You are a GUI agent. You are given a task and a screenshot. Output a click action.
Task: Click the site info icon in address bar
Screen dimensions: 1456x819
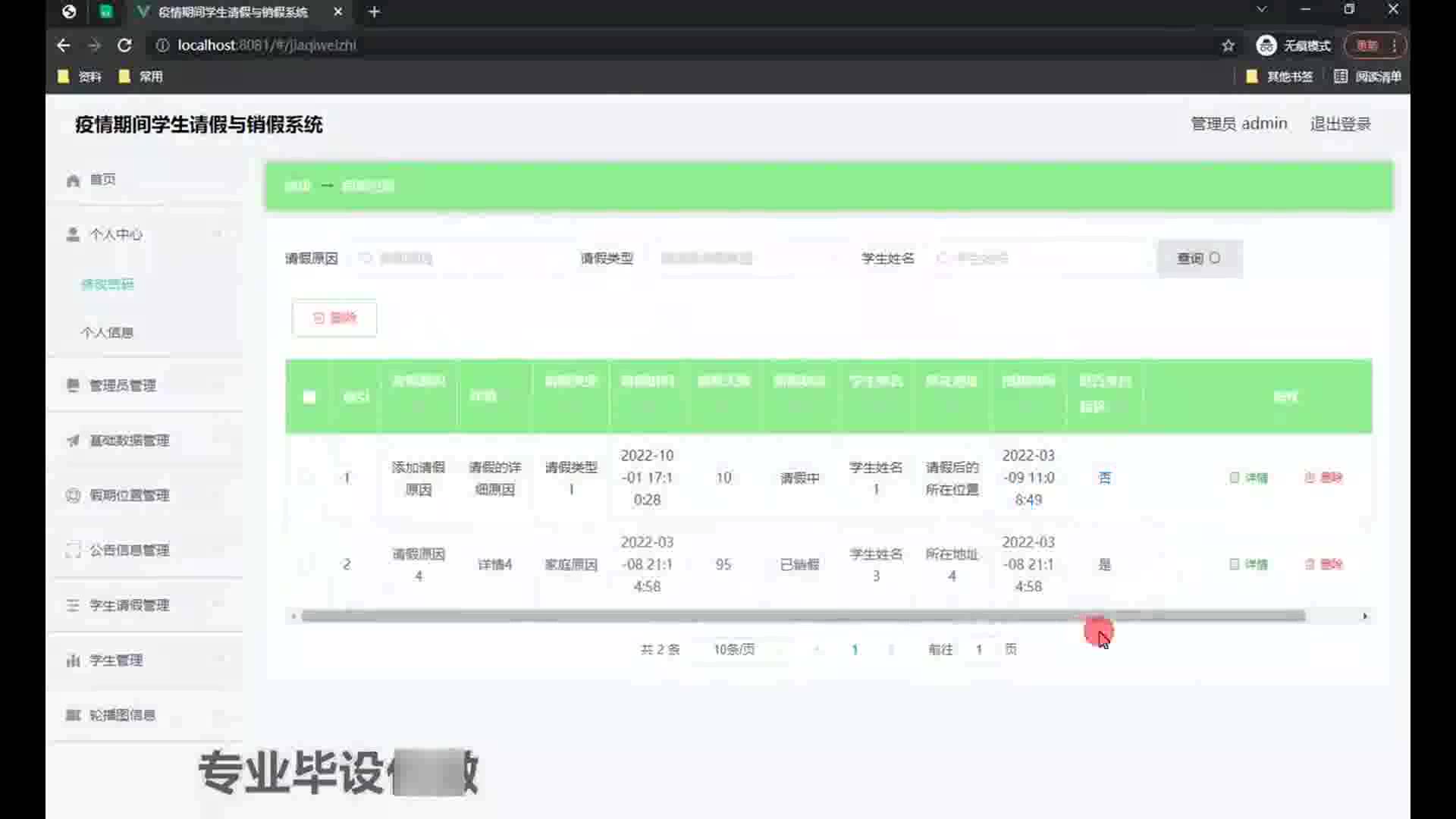point(162,45)
